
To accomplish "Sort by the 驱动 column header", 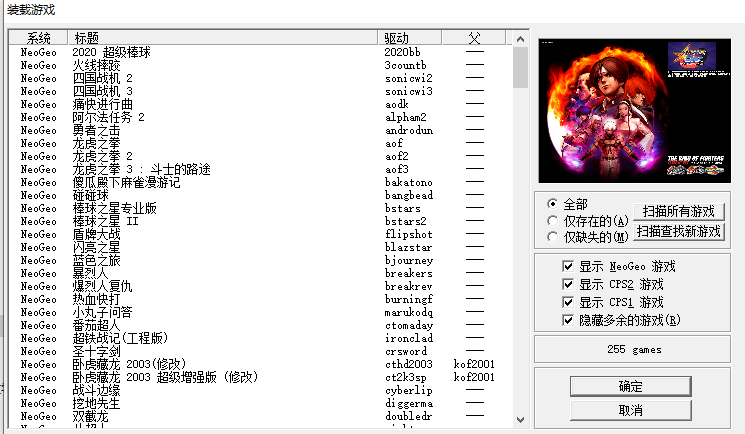I will pos(410,38).
